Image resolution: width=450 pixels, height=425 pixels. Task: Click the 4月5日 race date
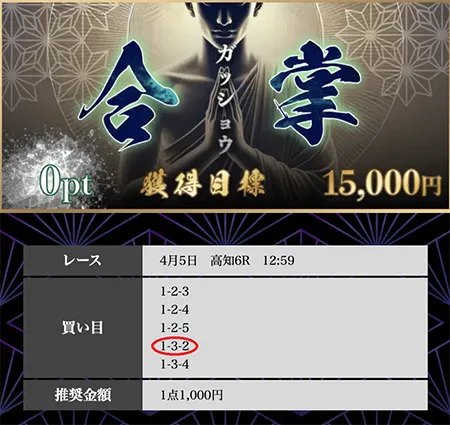(x=178, y=260)
